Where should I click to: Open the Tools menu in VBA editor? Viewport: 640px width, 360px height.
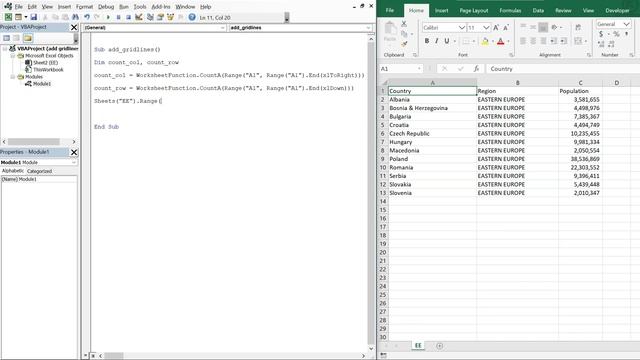tap(140, 7)
